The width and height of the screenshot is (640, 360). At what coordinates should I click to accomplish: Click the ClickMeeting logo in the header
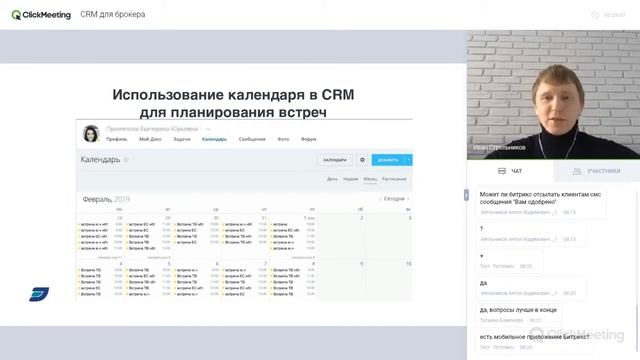click(x=41, y=15)
